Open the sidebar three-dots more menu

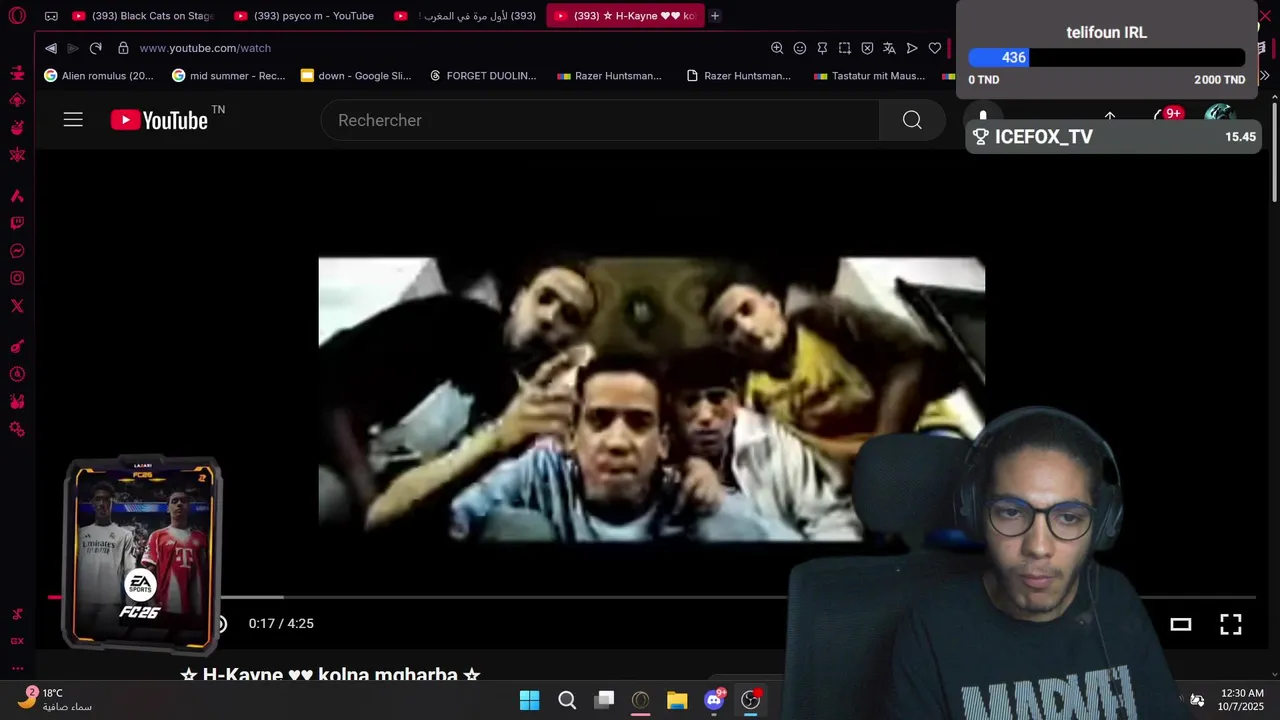(x=17, y=668)
